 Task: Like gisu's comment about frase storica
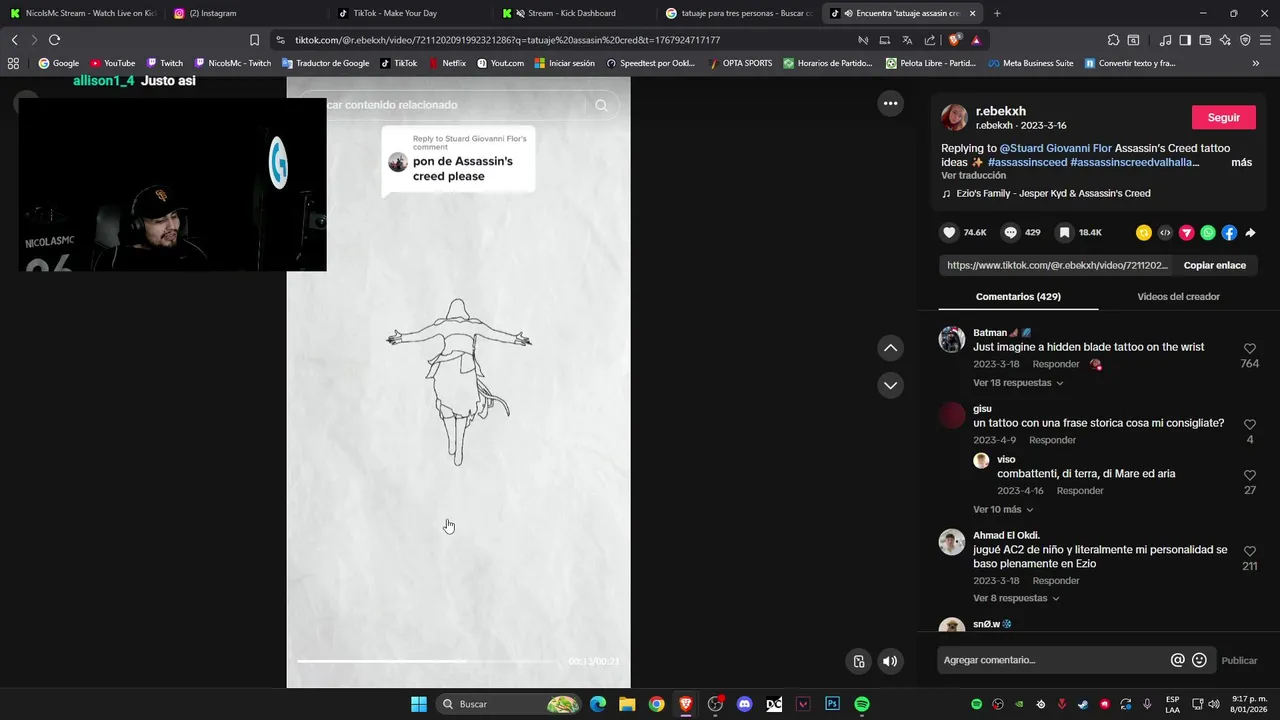(x=1250, y=424)
